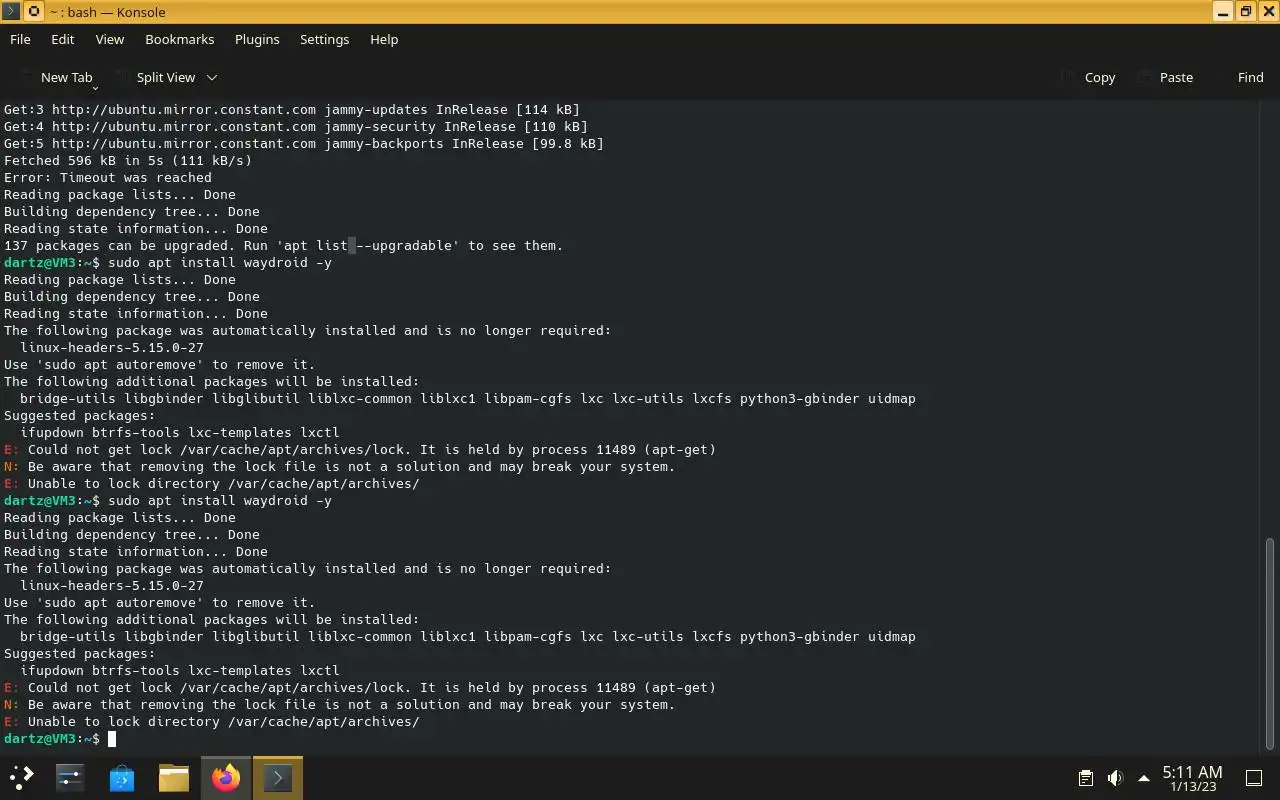Click the line starting with 'Get:3'
Viewport: 1280px width, 800px height.
(292, 110)
